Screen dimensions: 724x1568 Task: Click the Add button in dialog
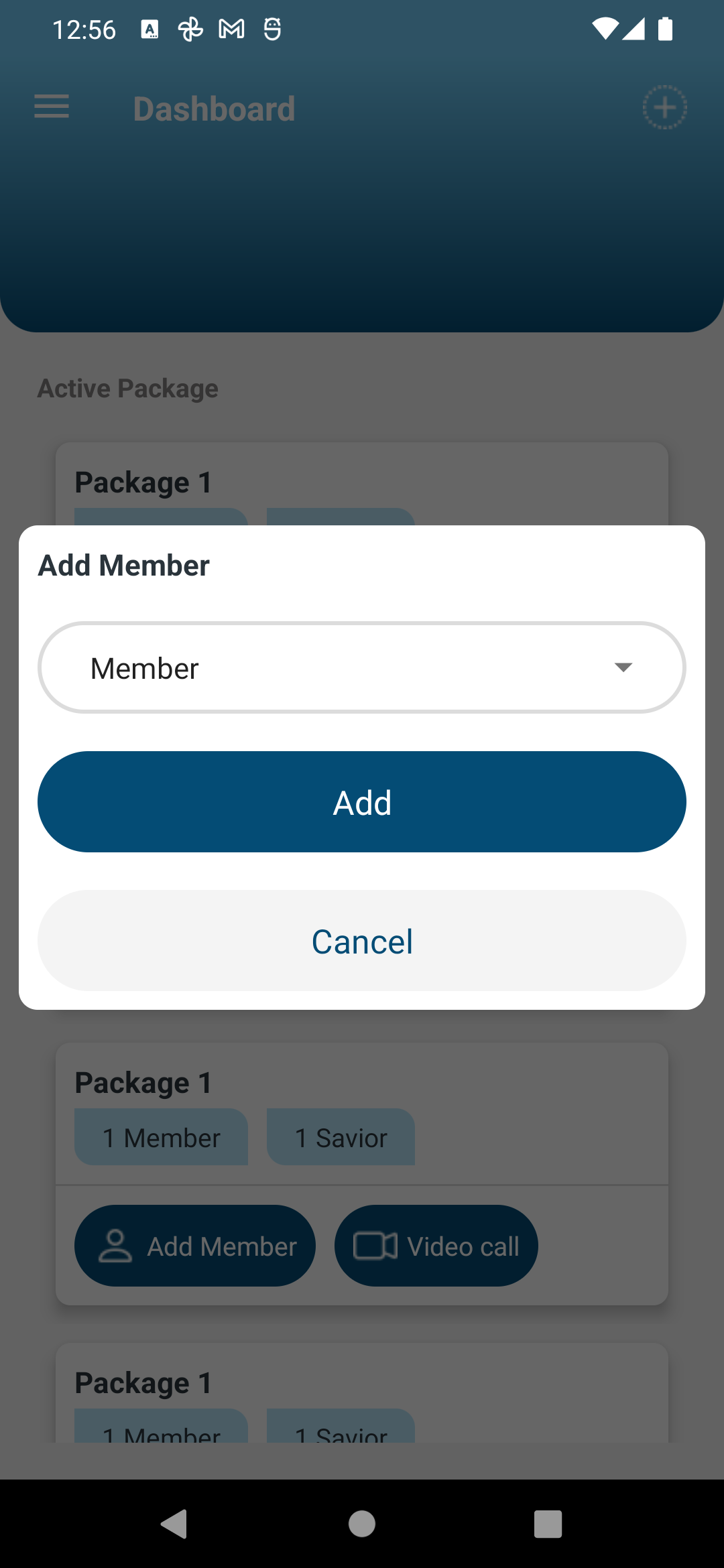coord(362,802)
